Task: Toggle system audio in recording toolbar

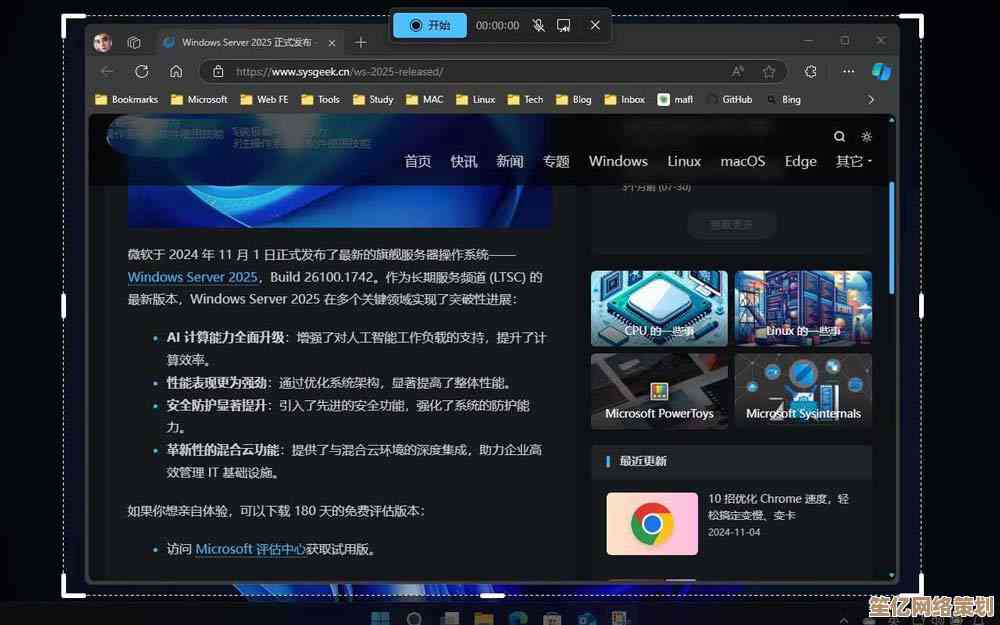Action: pos(564,25)
